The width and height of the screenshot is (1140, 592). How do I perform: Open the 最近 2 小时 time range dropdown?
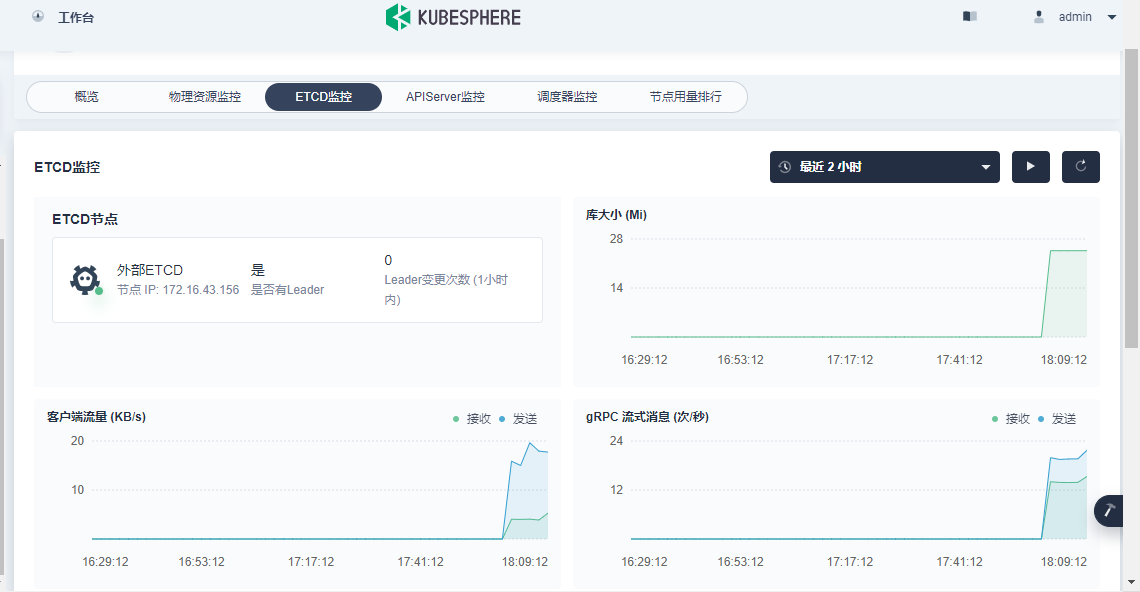pyautogui.click(x=885, y=167)
